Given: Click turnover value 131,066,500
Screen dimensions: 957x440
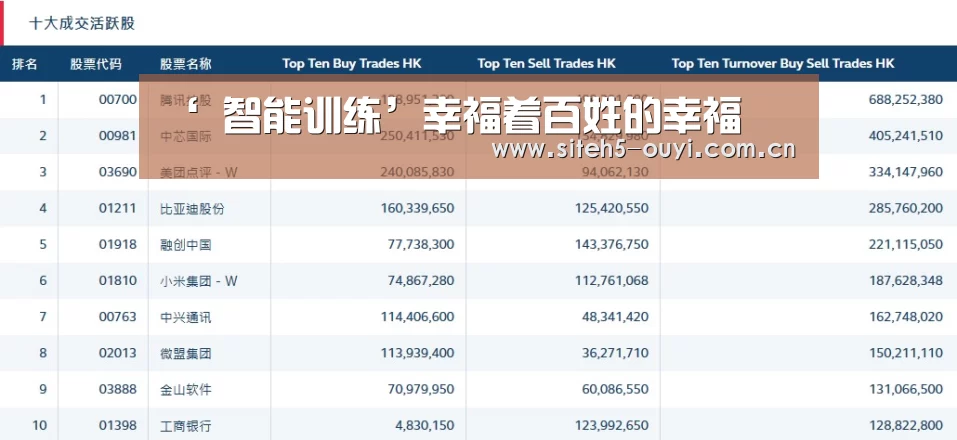Looking at the screenshot, I should click(x=906, y=389).
